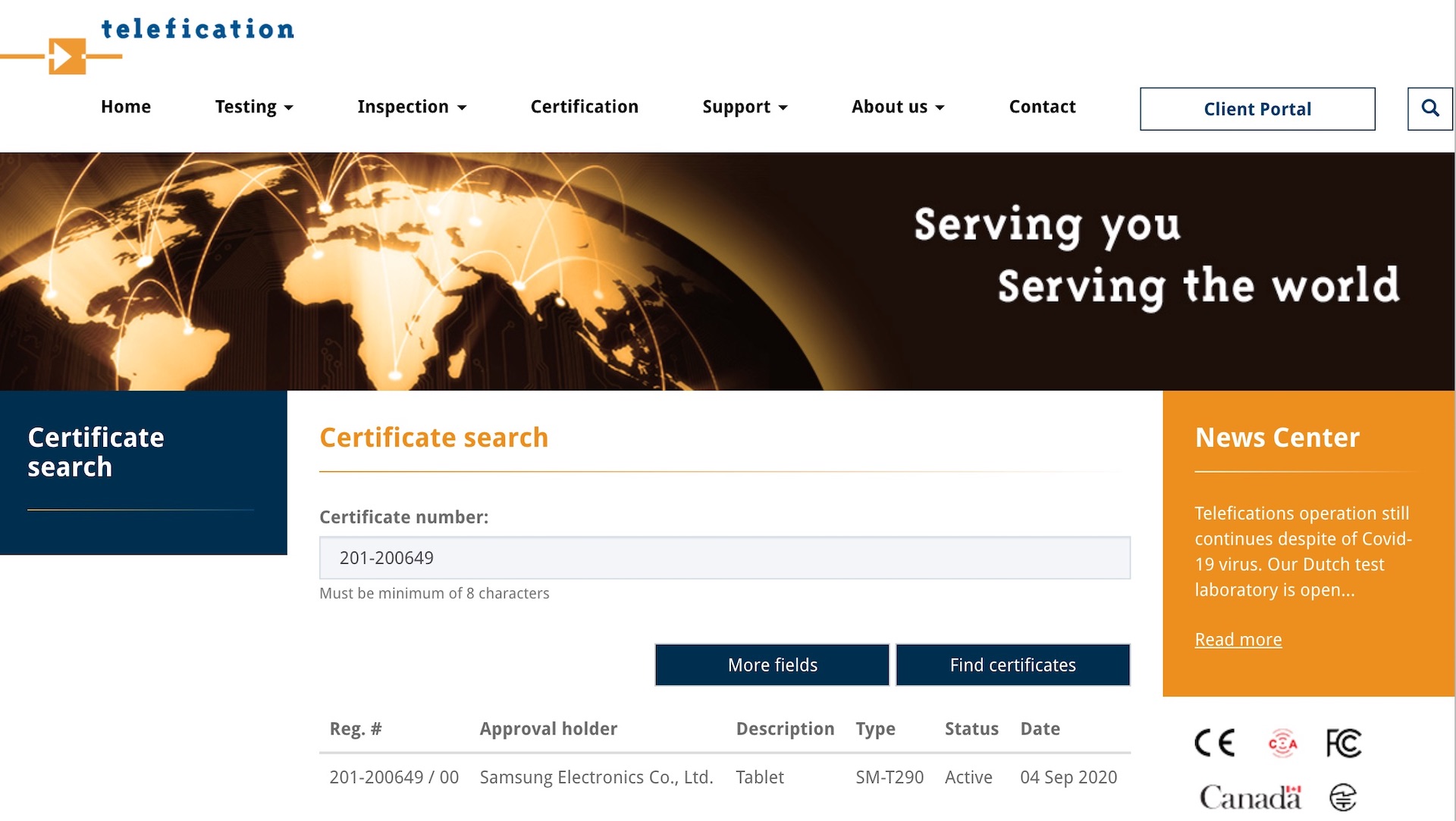The width and height of the screenshot is (1456, 821).
Task: Click the Japan Giteki mark logo
Action: pyautogui.click(x=1343, y=797)
